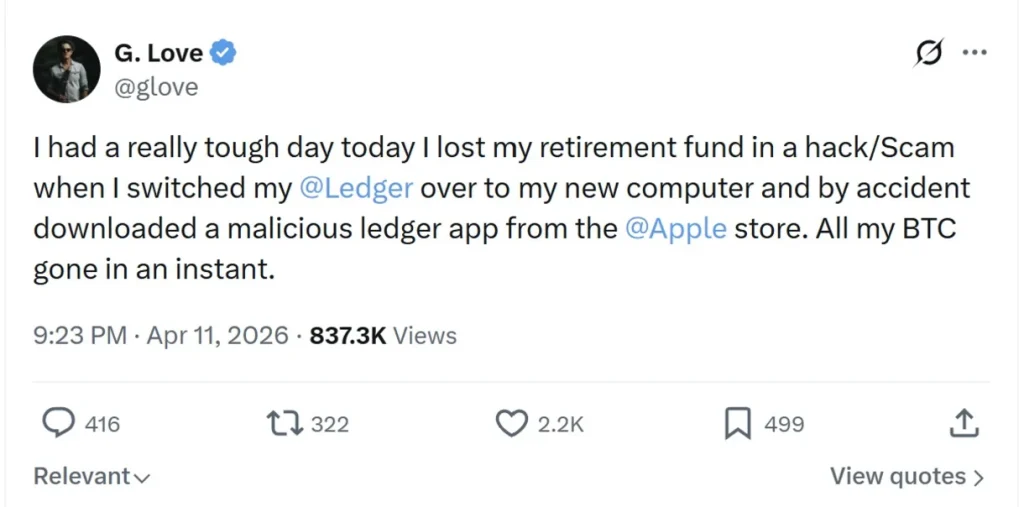This screenshot has height=507, width=1024.
Task: Open View quotes chevron link
Action: pos(907,477)
